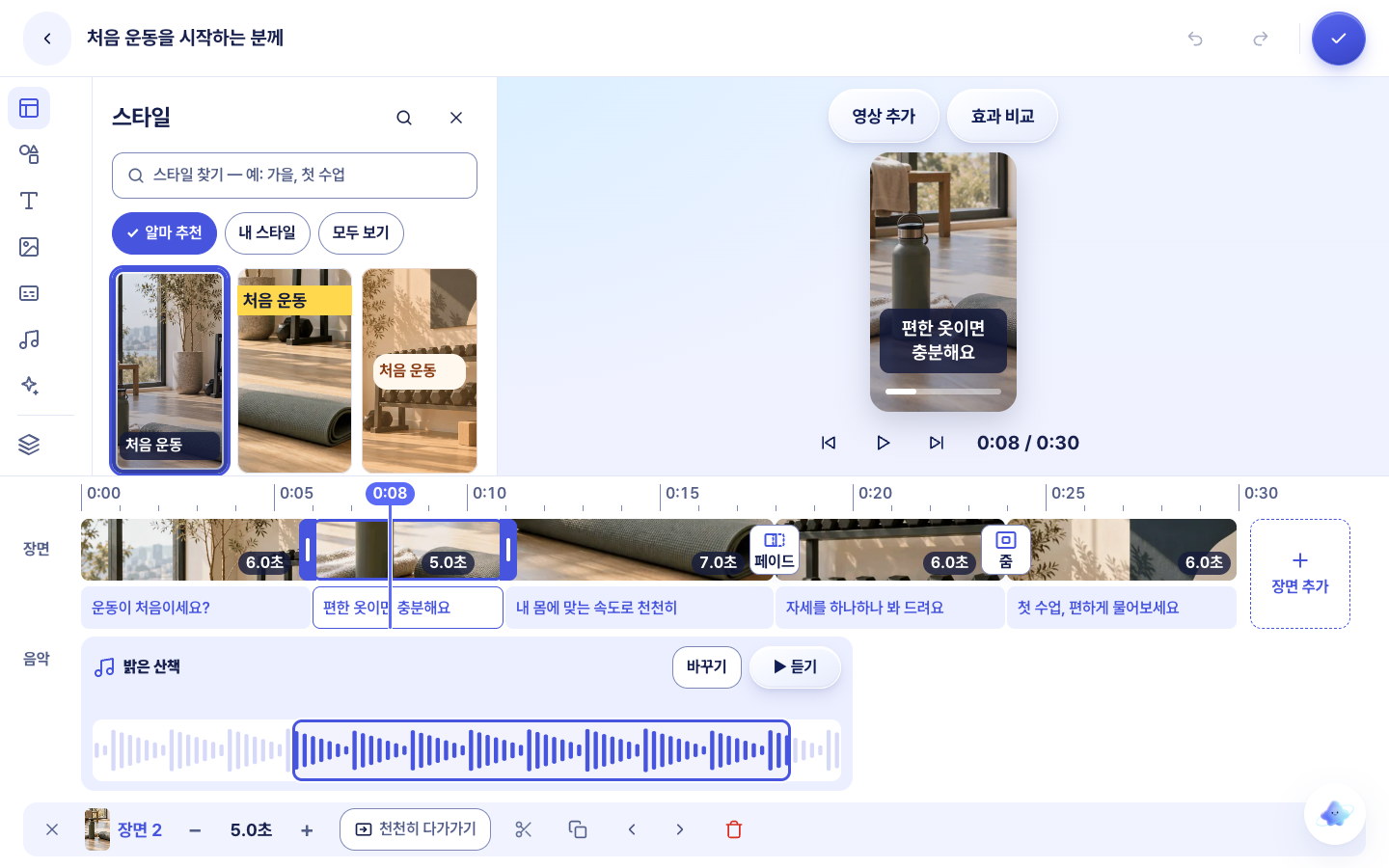Open the captions subtitle sidebar icon
The image size is (1389, 868).
point(29,293)
